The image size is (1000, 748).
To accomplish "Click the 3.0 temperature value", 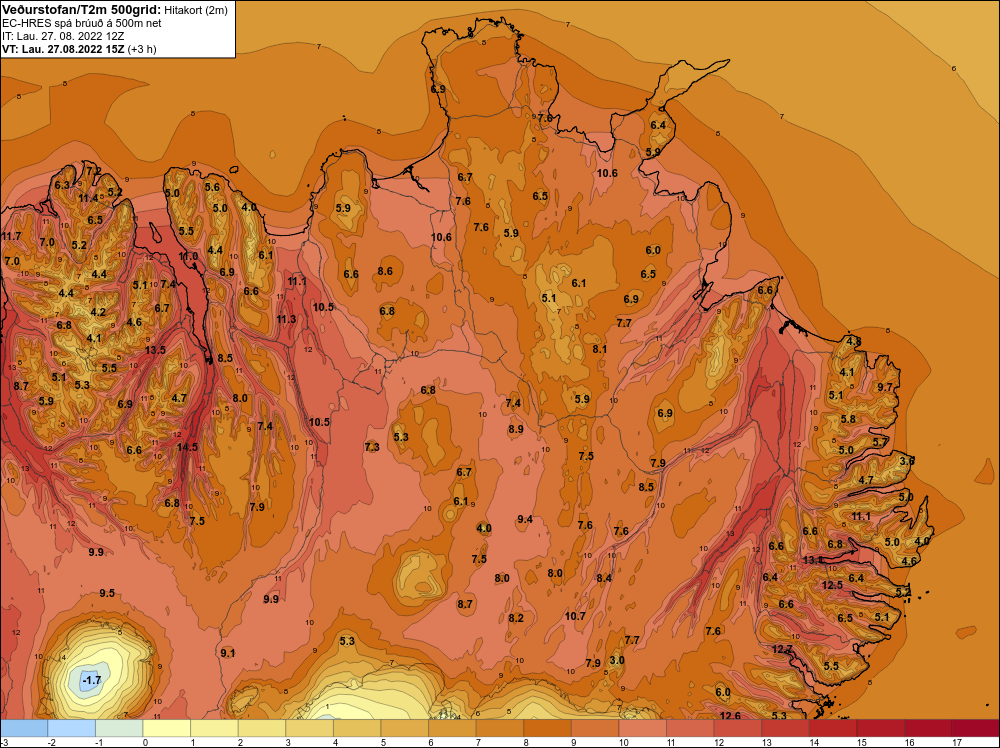I will (x=617, y=660).
